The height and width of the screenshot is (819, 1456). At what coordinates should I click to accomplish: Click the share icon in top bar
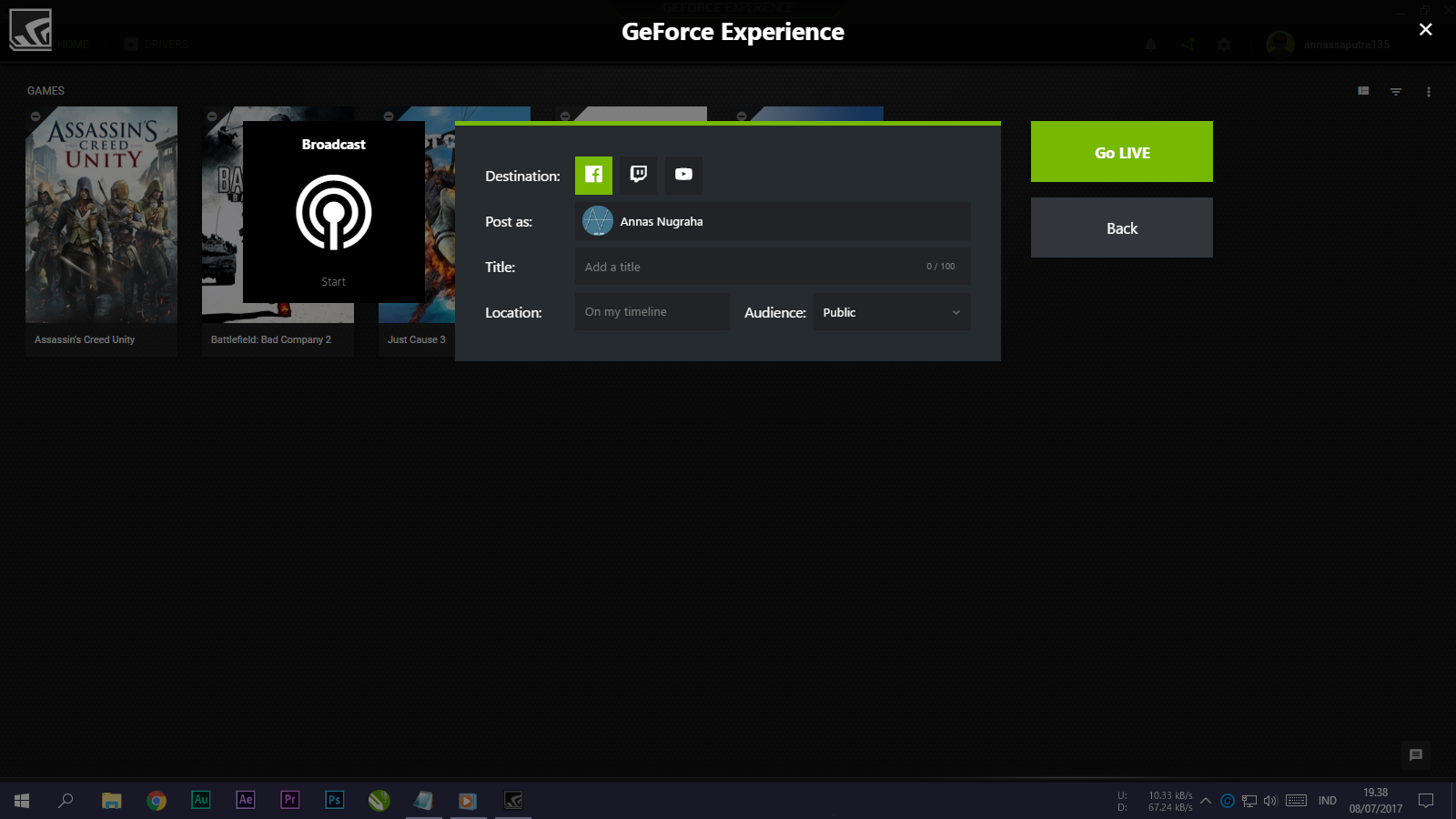tap(1188, 44)
